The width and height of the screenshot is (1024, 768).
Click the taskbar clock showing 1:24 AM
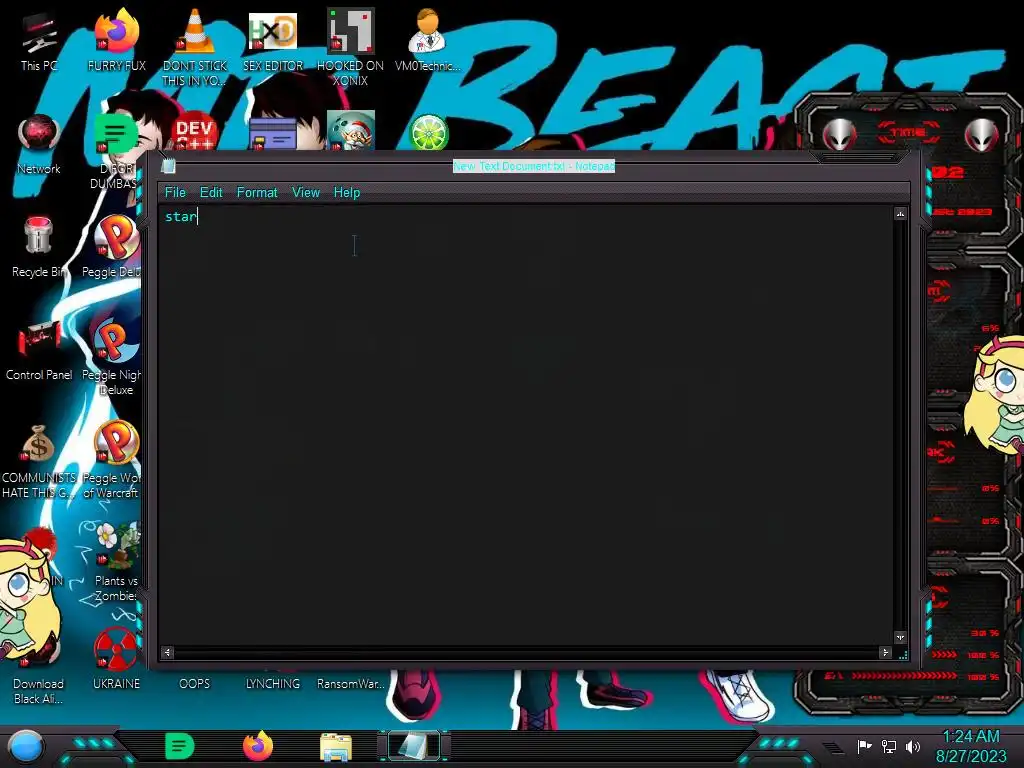click(971, 746)
